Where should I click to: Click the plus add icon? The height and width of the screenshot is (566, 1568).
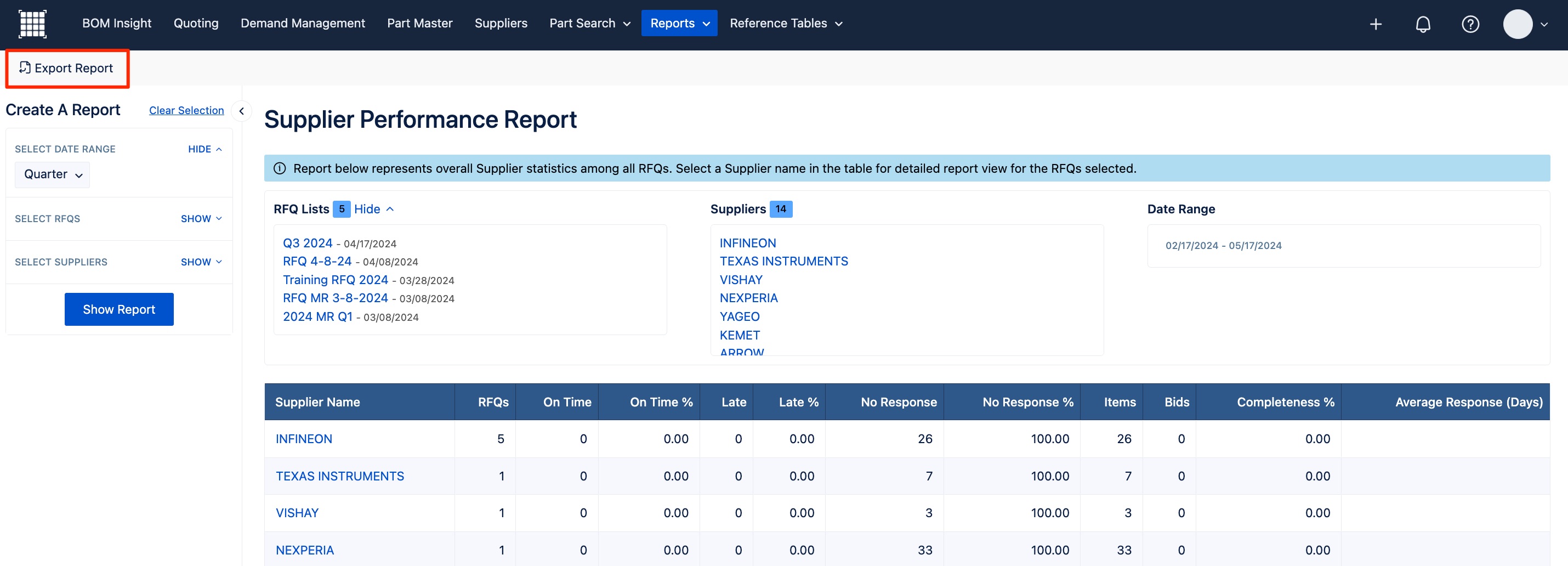(1376, 24)
